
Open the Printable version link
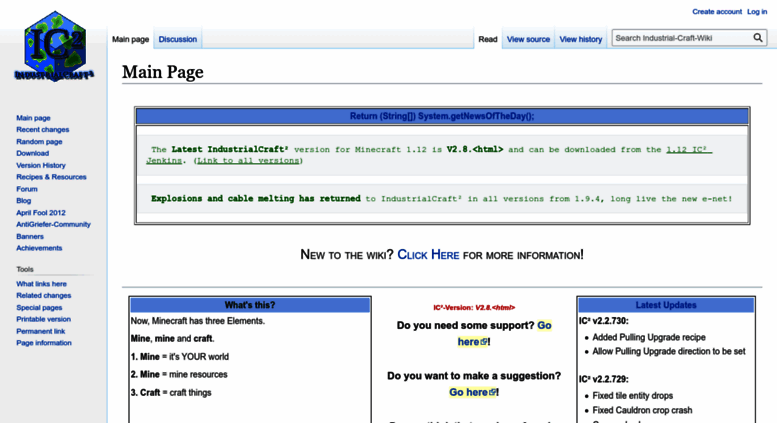tap(44, 319)
